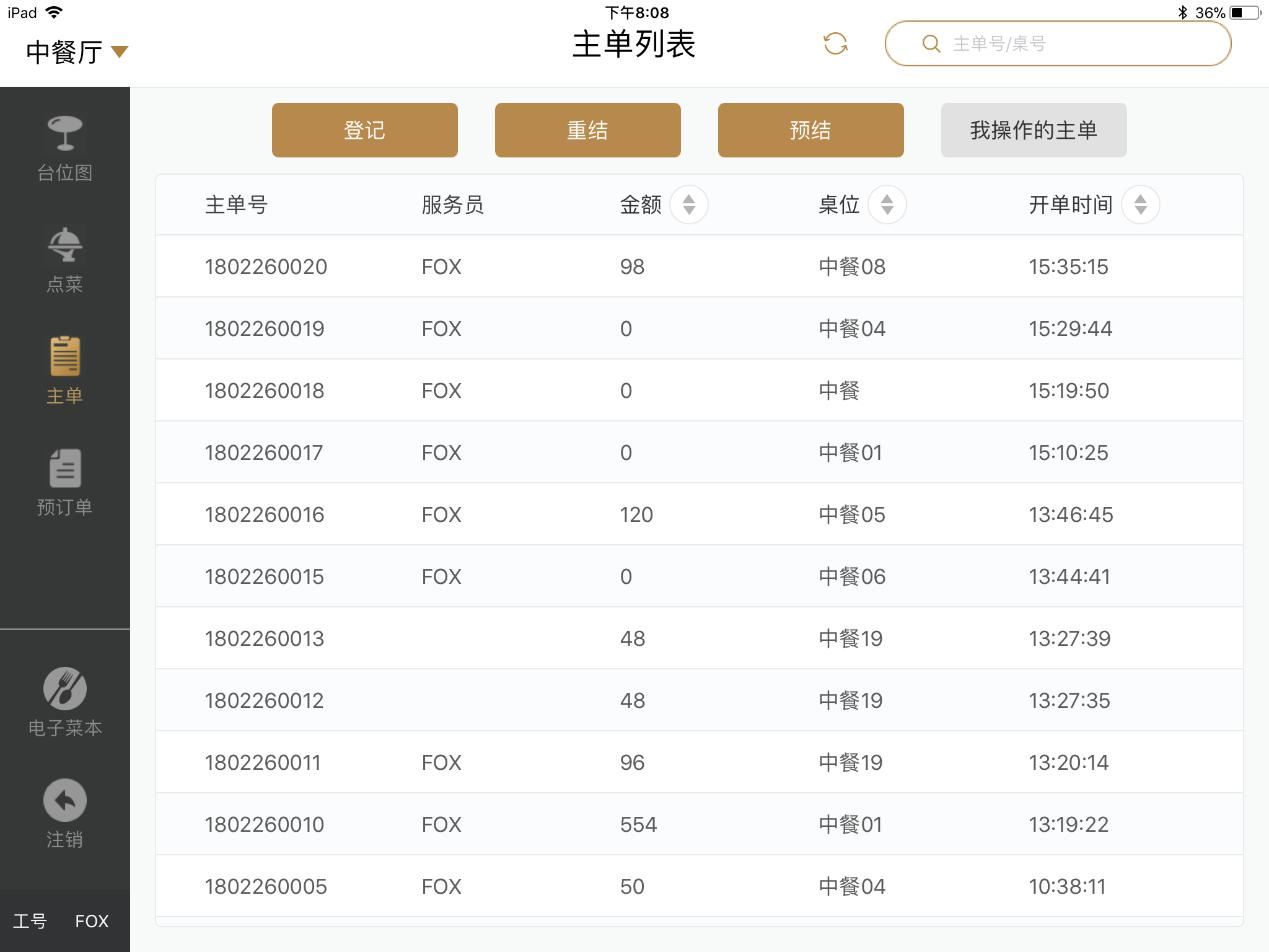The image size is (1269, 952).
Task: Select order 1802260020
Action: (x=699, y=267)
